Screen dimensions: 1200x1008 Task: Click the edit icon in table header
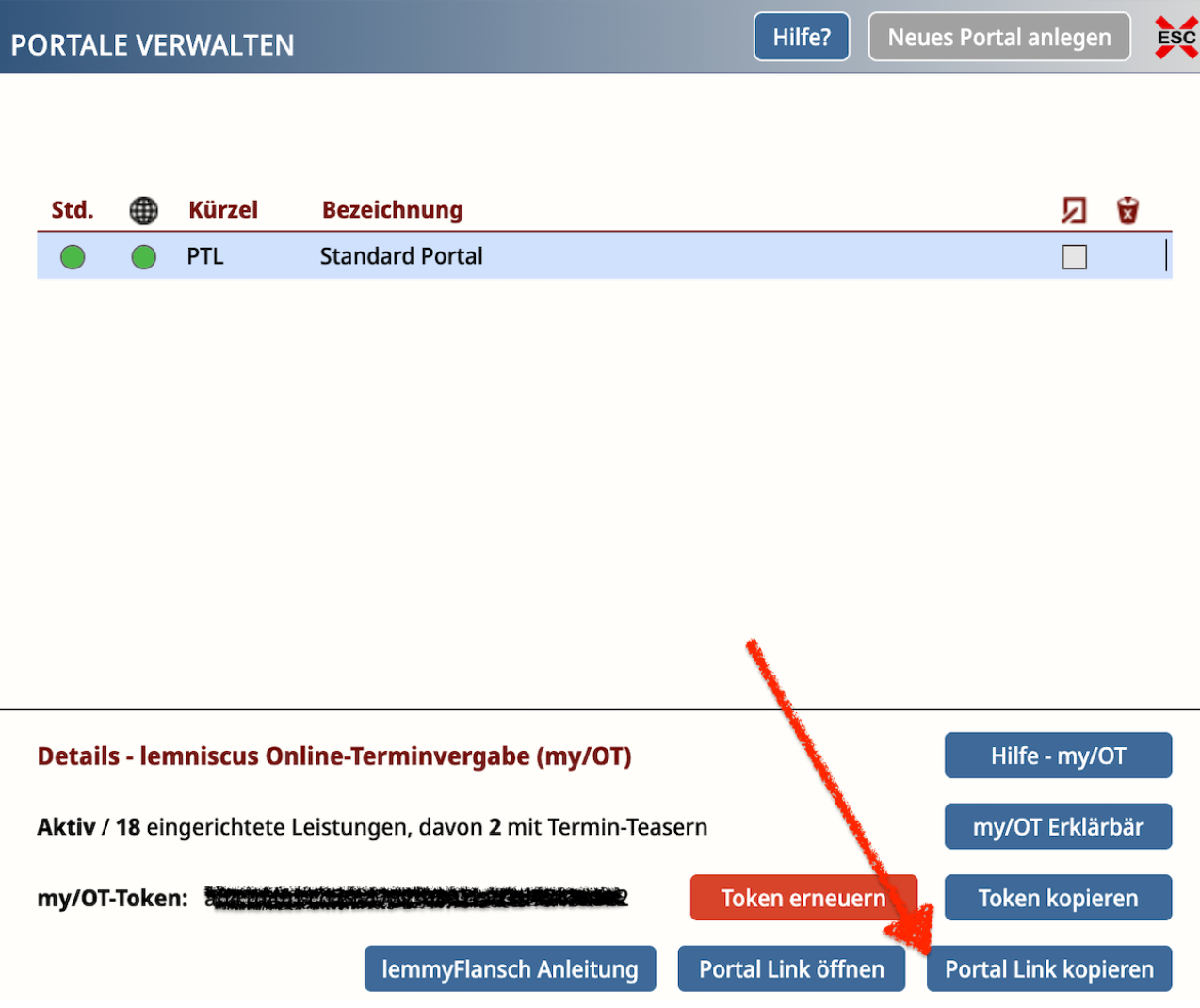[x=1074, y=210]
